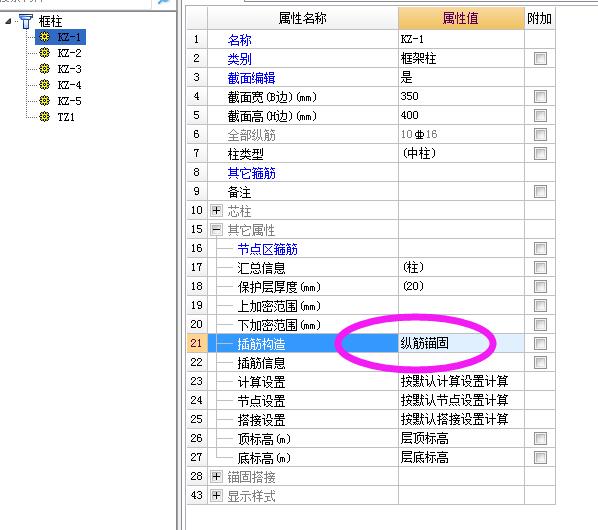Toggle the 附加 checkbox for 汇总信息
Screen dimensions: 598x530
[540, 267]
